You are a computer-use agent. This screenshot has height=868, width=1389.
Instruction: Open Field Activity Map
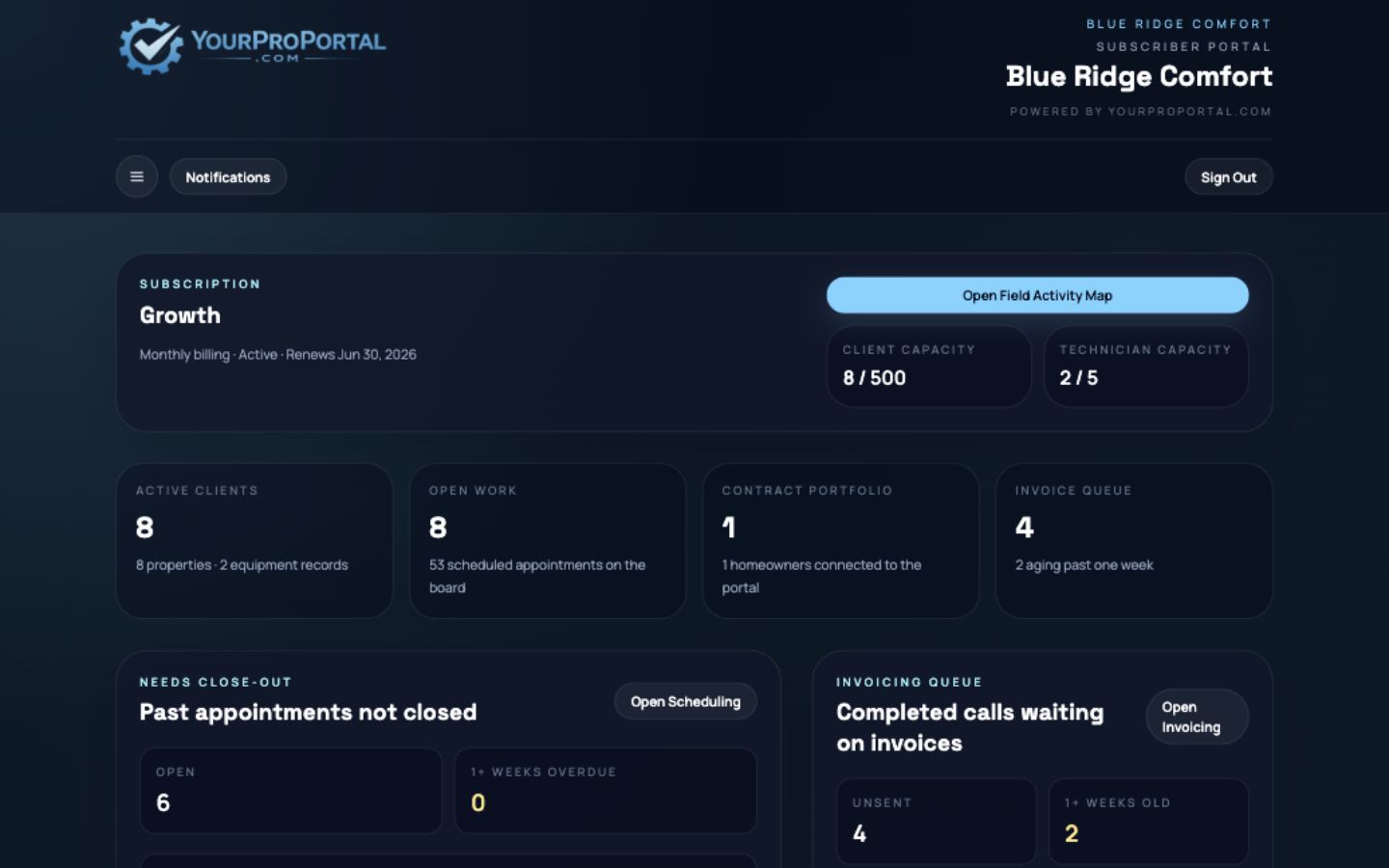point(1037,295)
